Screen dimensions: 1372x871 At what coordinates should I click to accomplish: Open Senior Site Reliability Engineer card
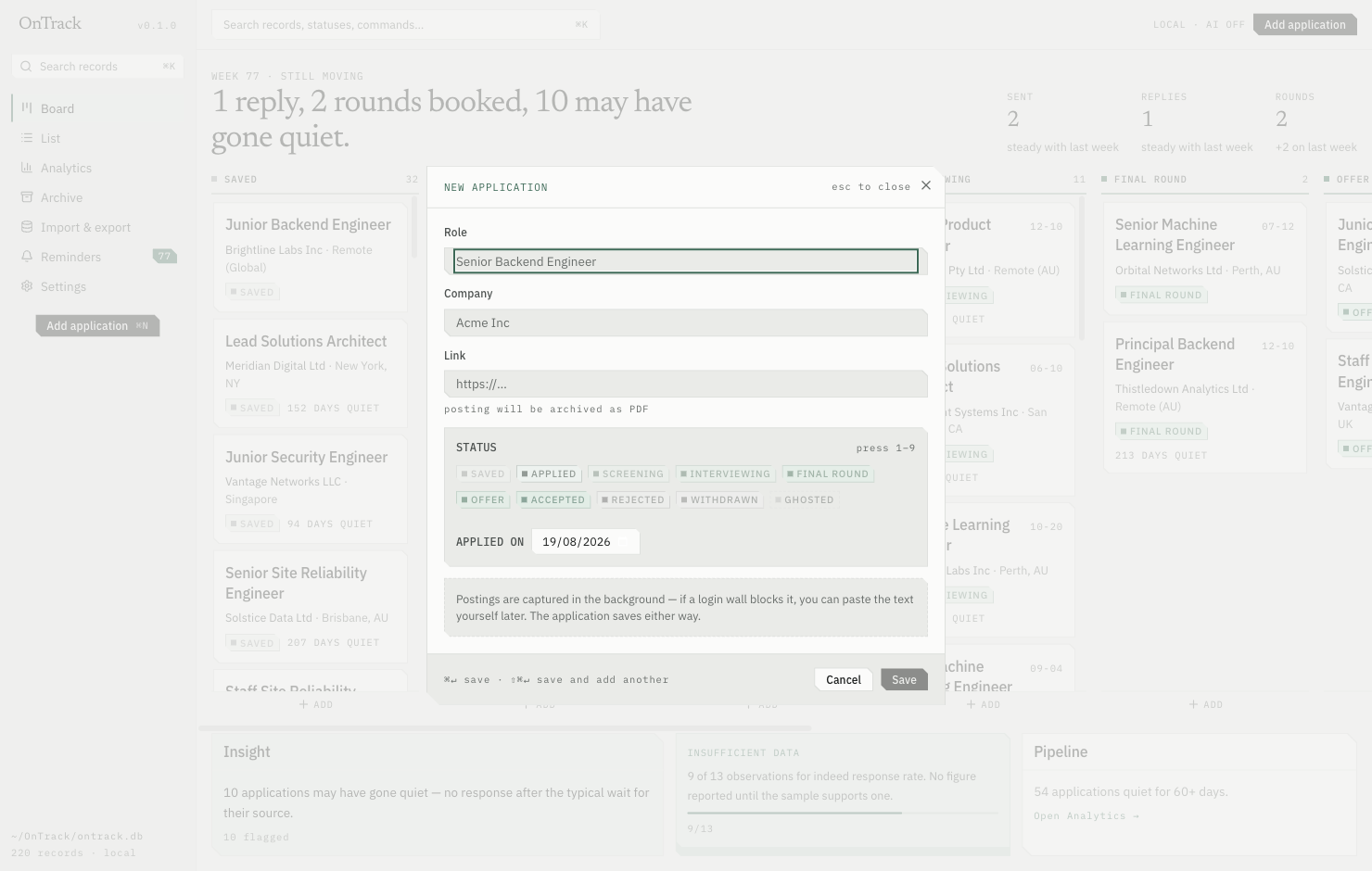(310, 606)
